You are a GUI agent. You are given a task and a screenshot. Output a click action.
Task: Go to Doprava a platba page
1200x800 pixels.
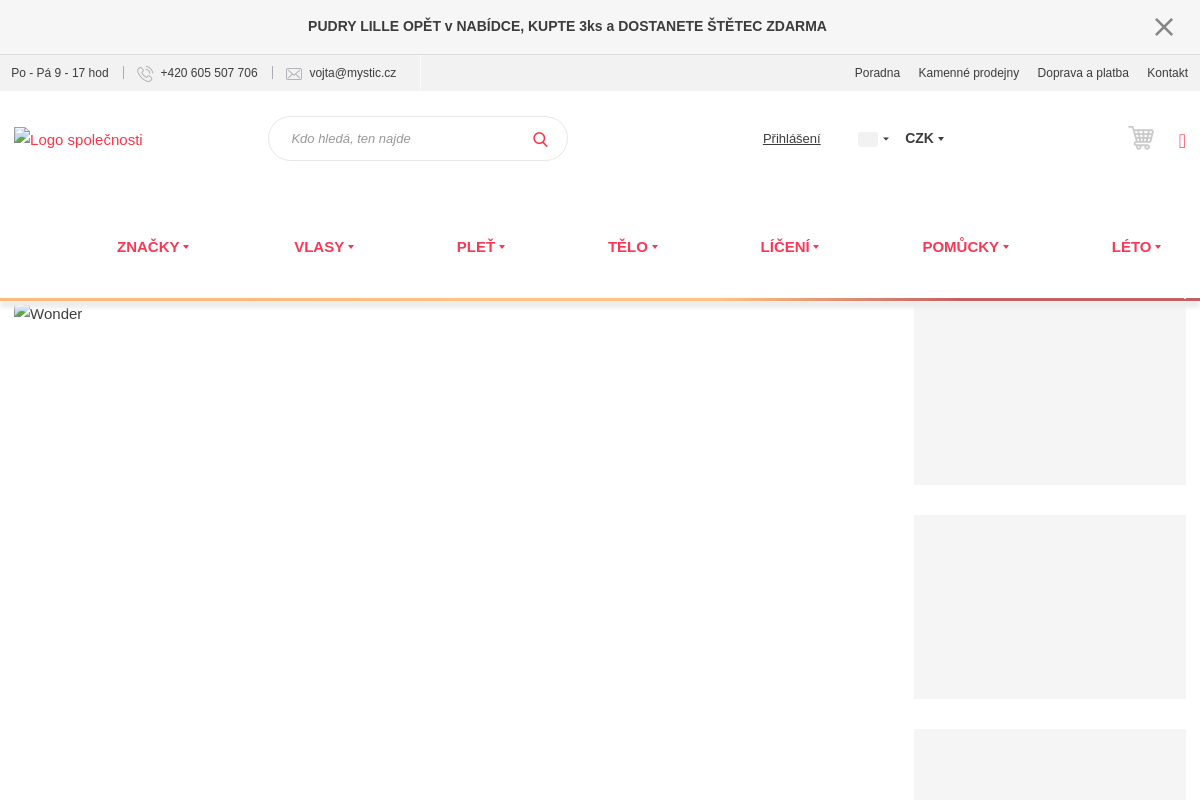point(1082,73)
